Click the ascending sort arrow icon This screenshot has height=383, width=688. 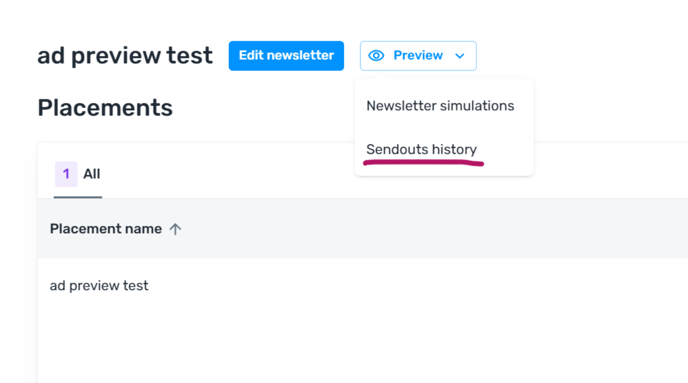176,229
